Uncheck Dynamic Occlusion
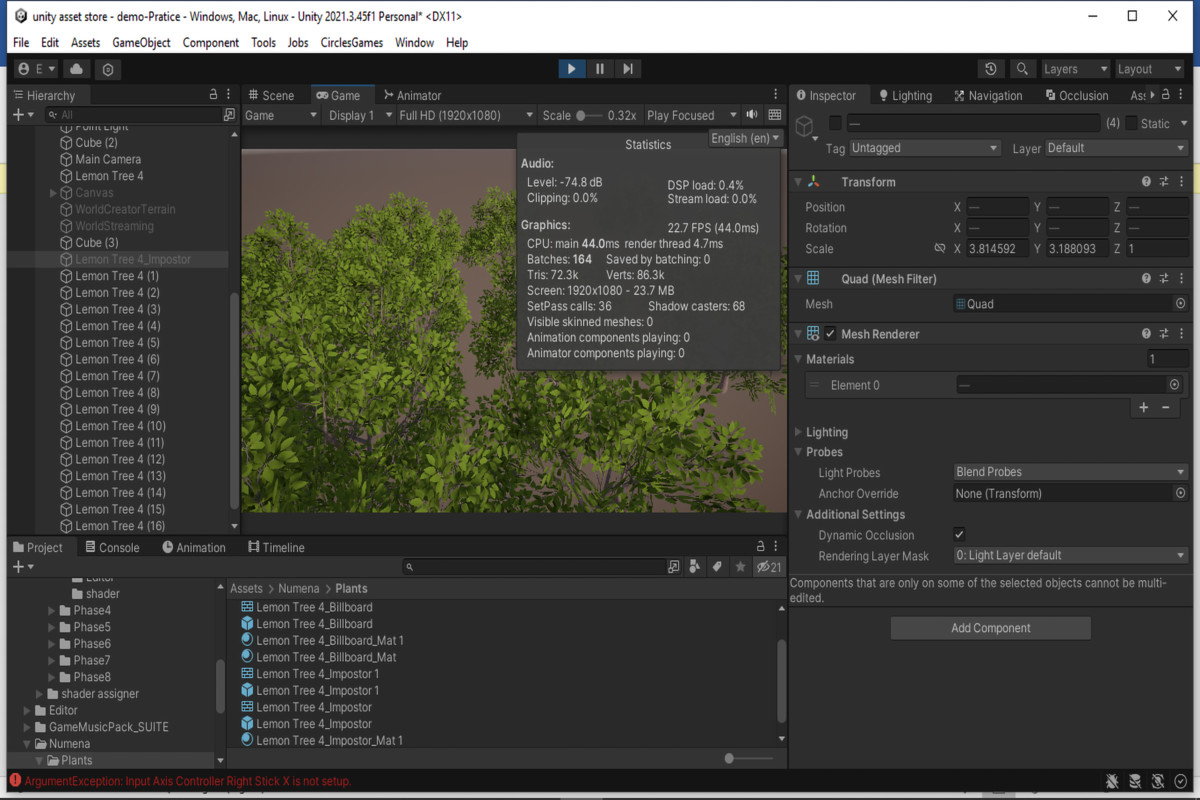 click(960, 535)
